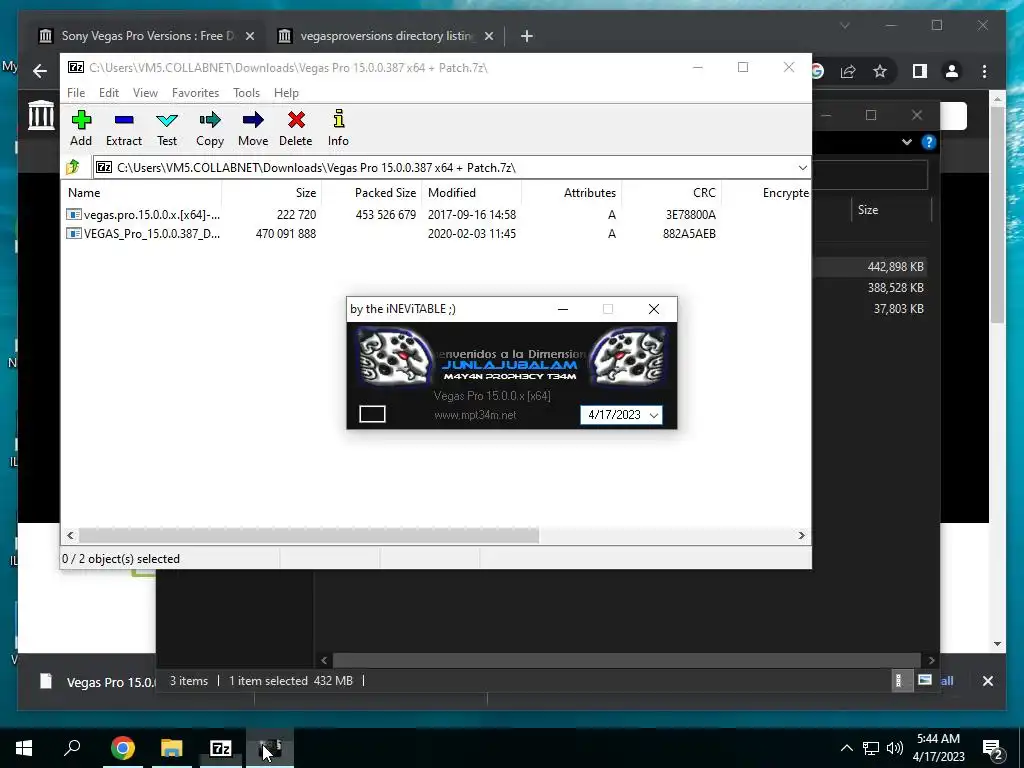Click the left arrow of 7-Zip horizontal scrollbar

click(71, 536)
